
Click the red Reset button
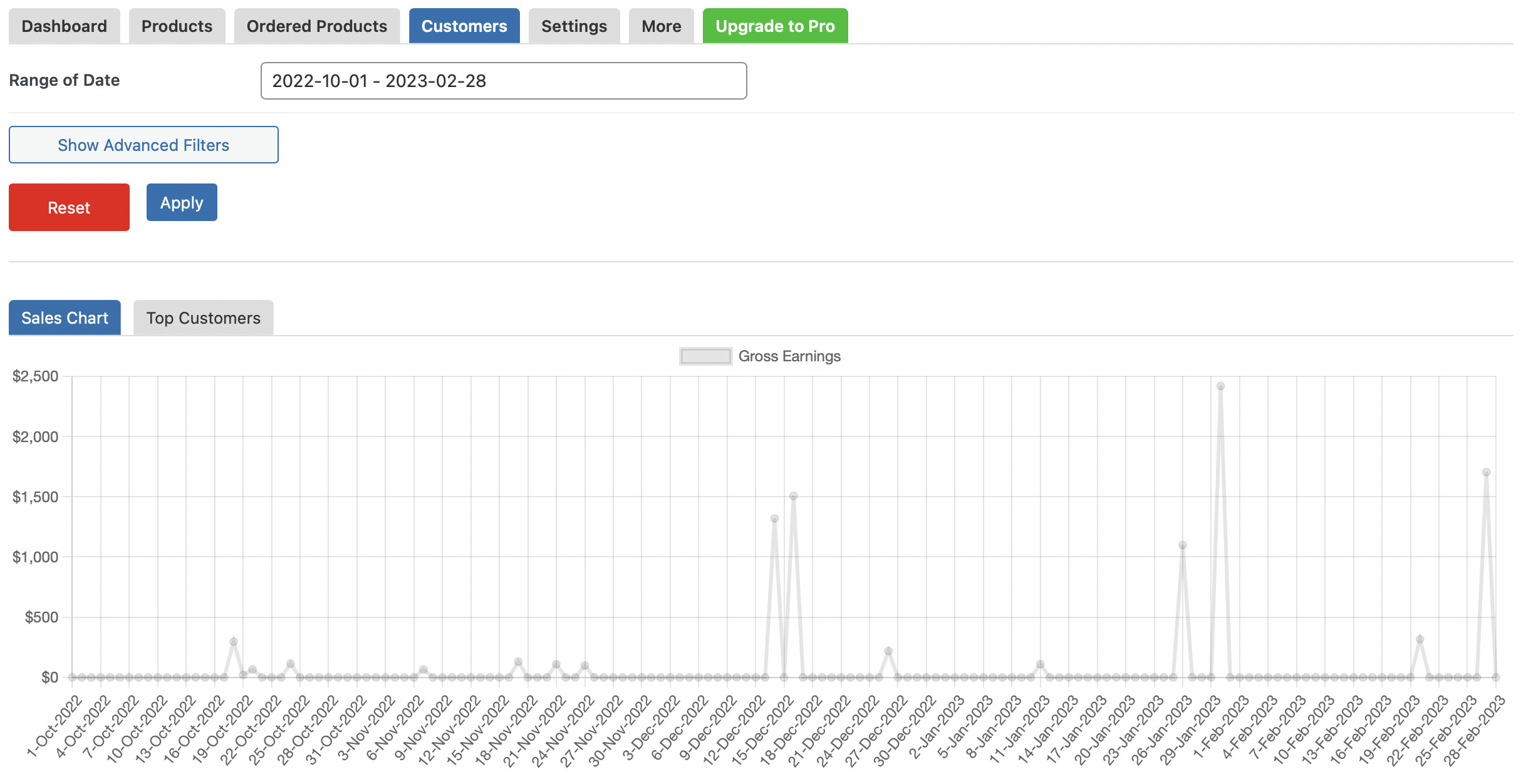pyautogui.click(x=69, y=207)
